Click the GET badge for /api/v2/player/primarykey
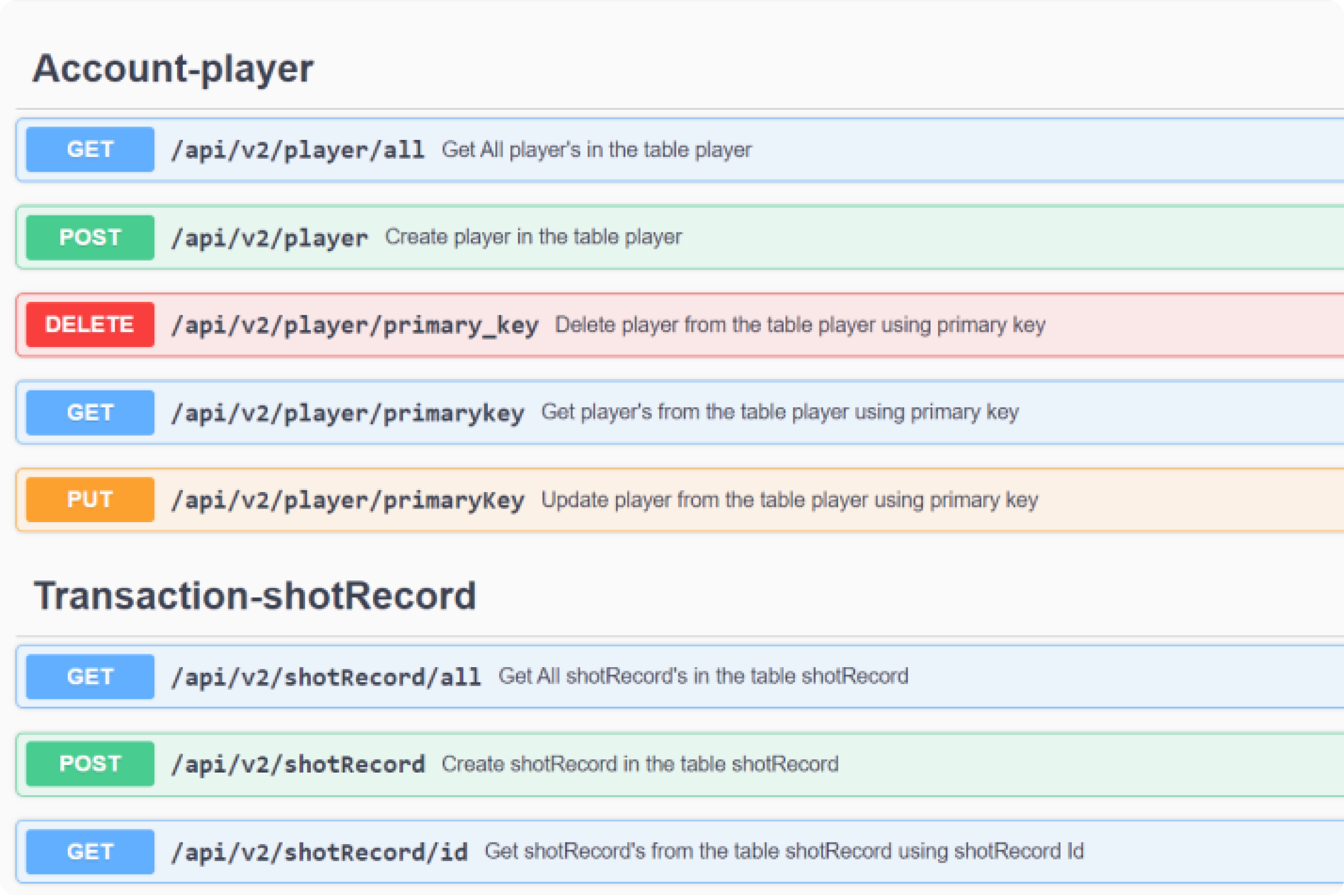Viewport: 1344px width, 896px height. [x=91, y=413]
